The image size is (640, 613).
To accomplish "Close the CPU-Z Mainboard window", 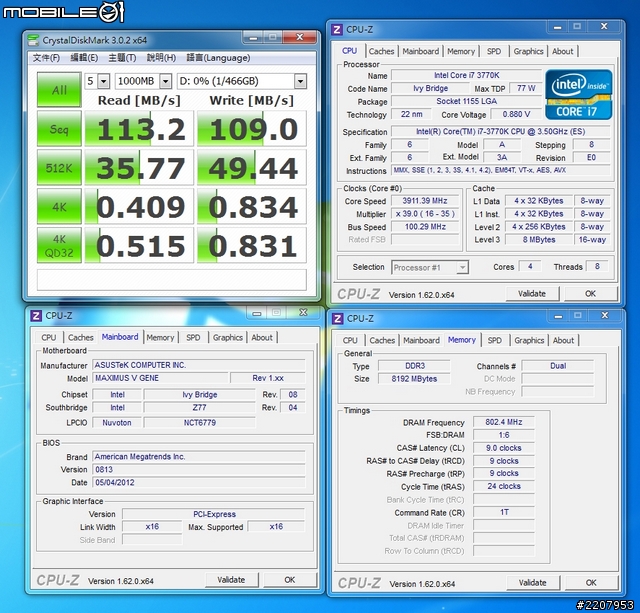I will 303,312.
